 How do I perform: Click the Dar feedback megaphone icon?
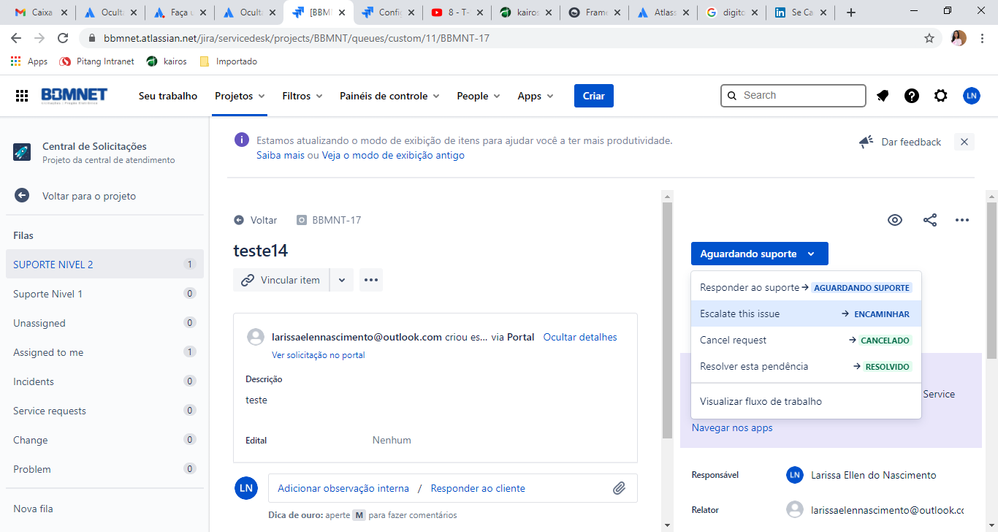(866, 142)
